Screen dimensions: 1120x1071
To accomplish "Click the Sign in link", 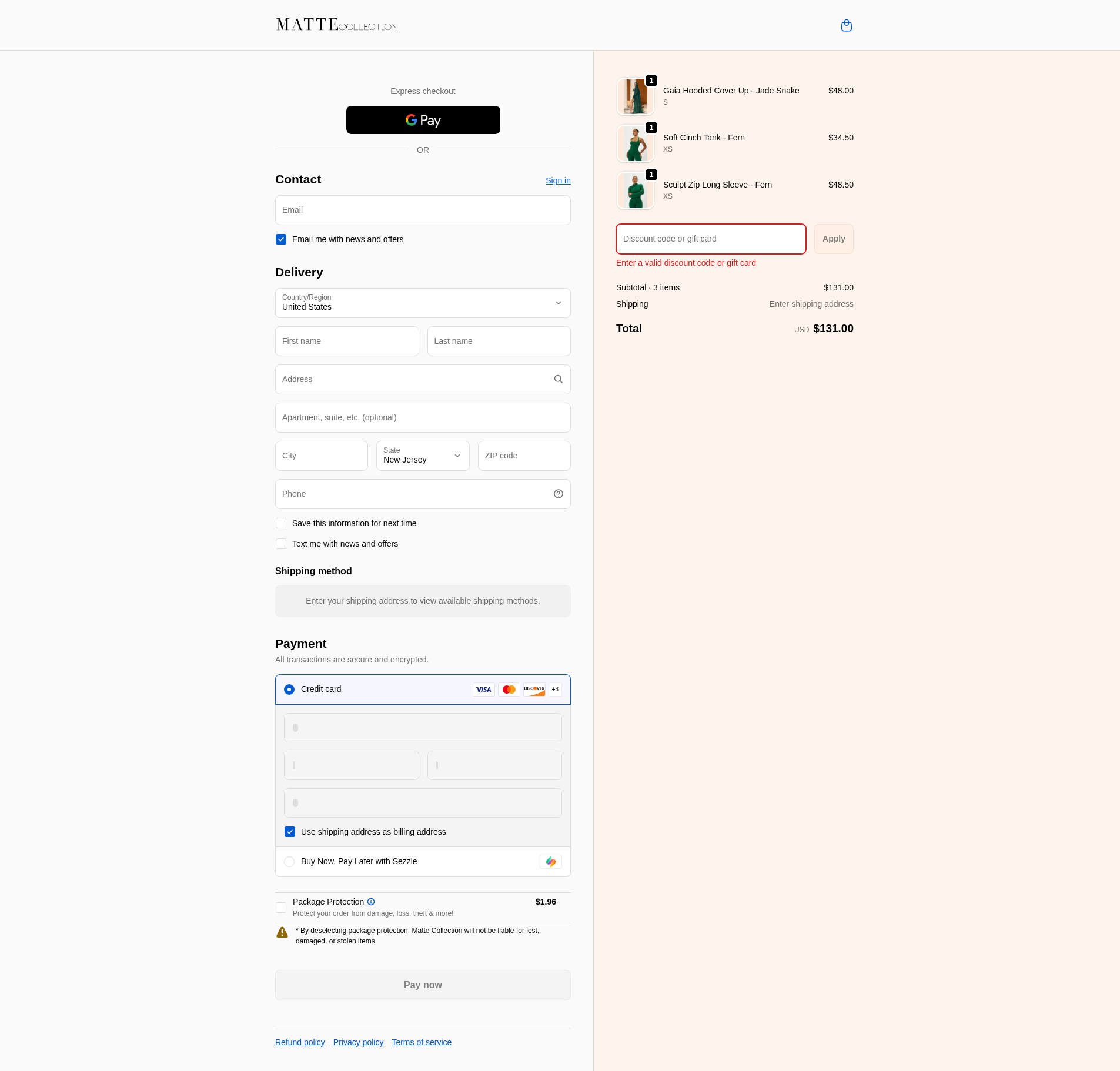I will (558, 180).
